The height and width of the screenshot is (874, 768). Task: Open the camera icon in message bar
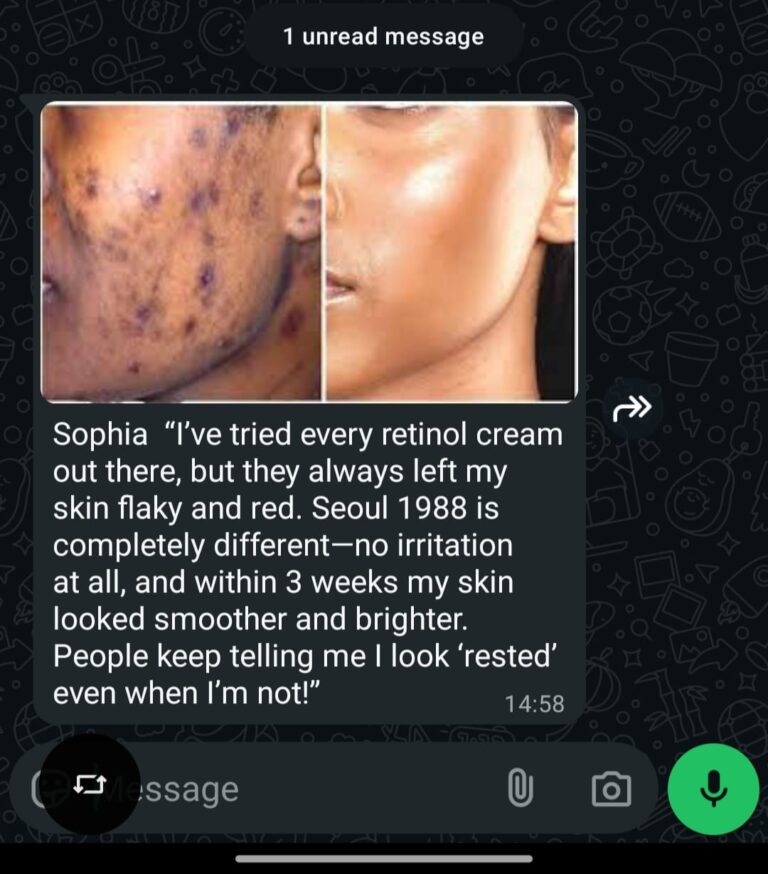pos(611,789)
